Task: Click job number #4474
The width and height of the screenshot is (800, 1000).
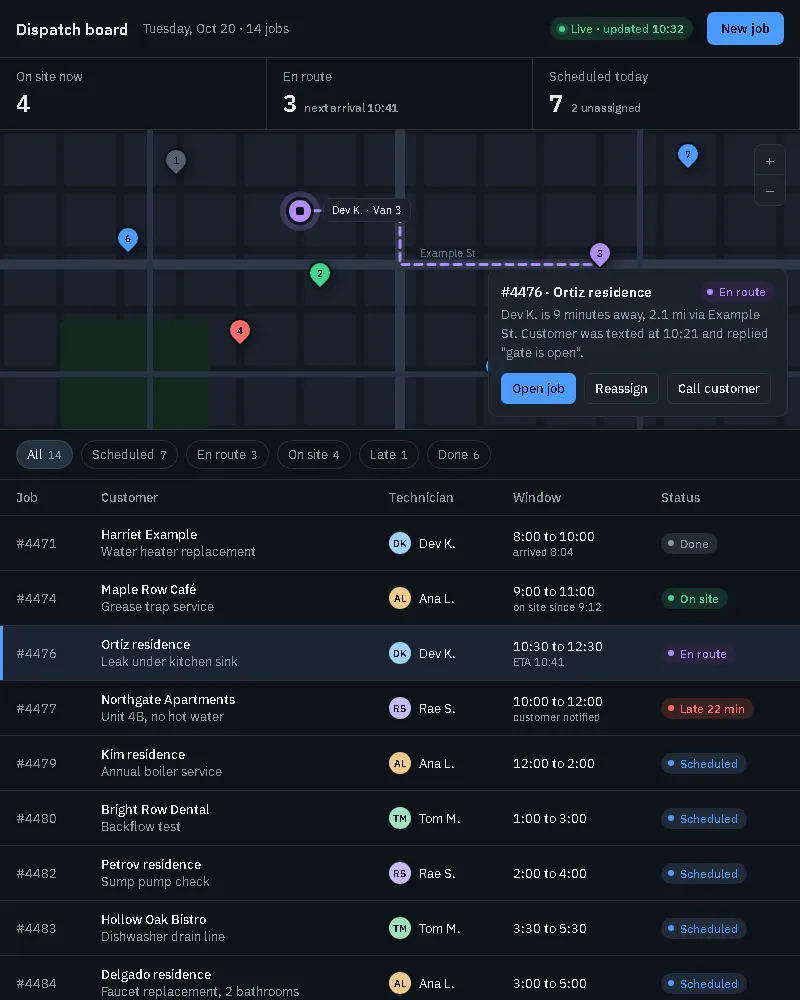Action: tap(36, 598)
